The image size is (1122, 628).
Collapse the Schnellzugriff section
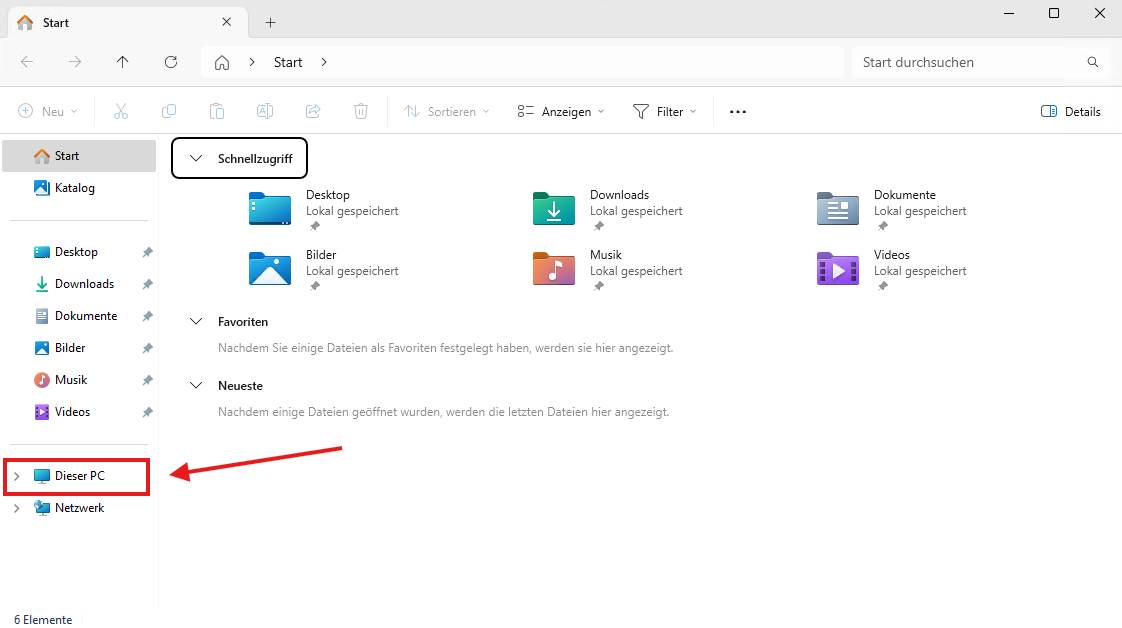pyautogui.click(x=196, y=158)
